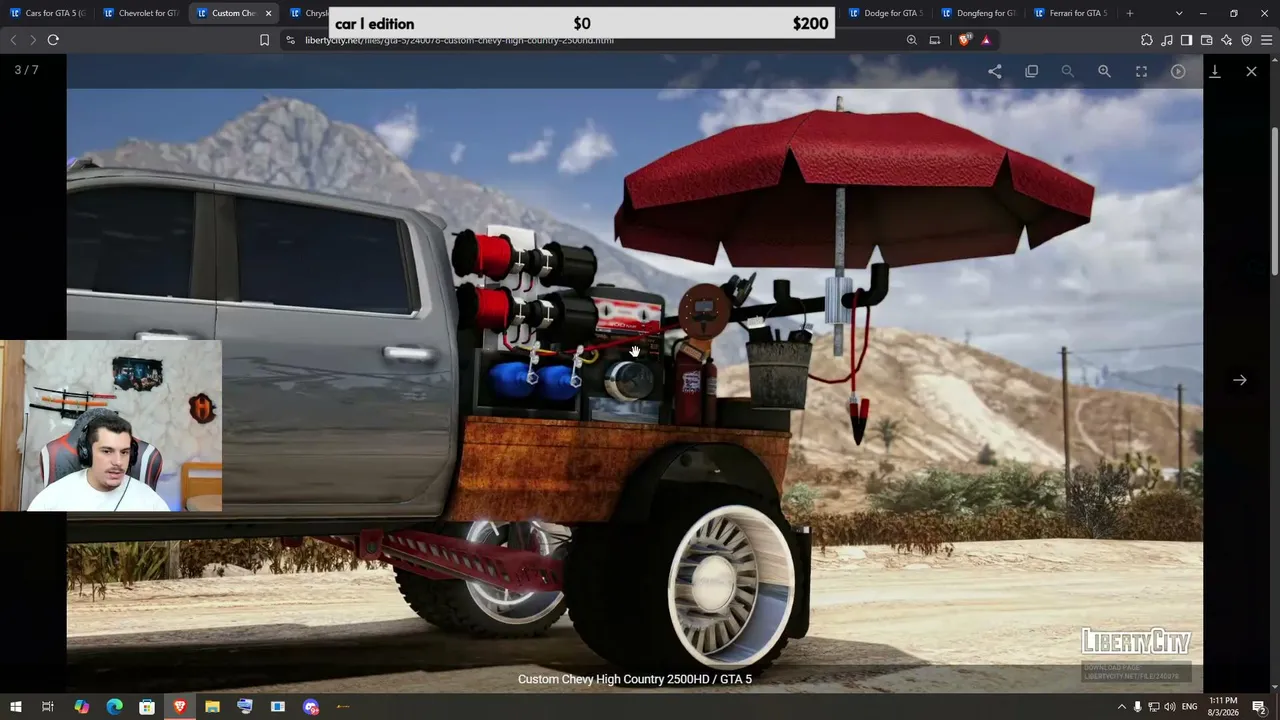Viewport: 1280px width, 720px height.
Task: Download the current gallery image
Action: point(1215,71)
